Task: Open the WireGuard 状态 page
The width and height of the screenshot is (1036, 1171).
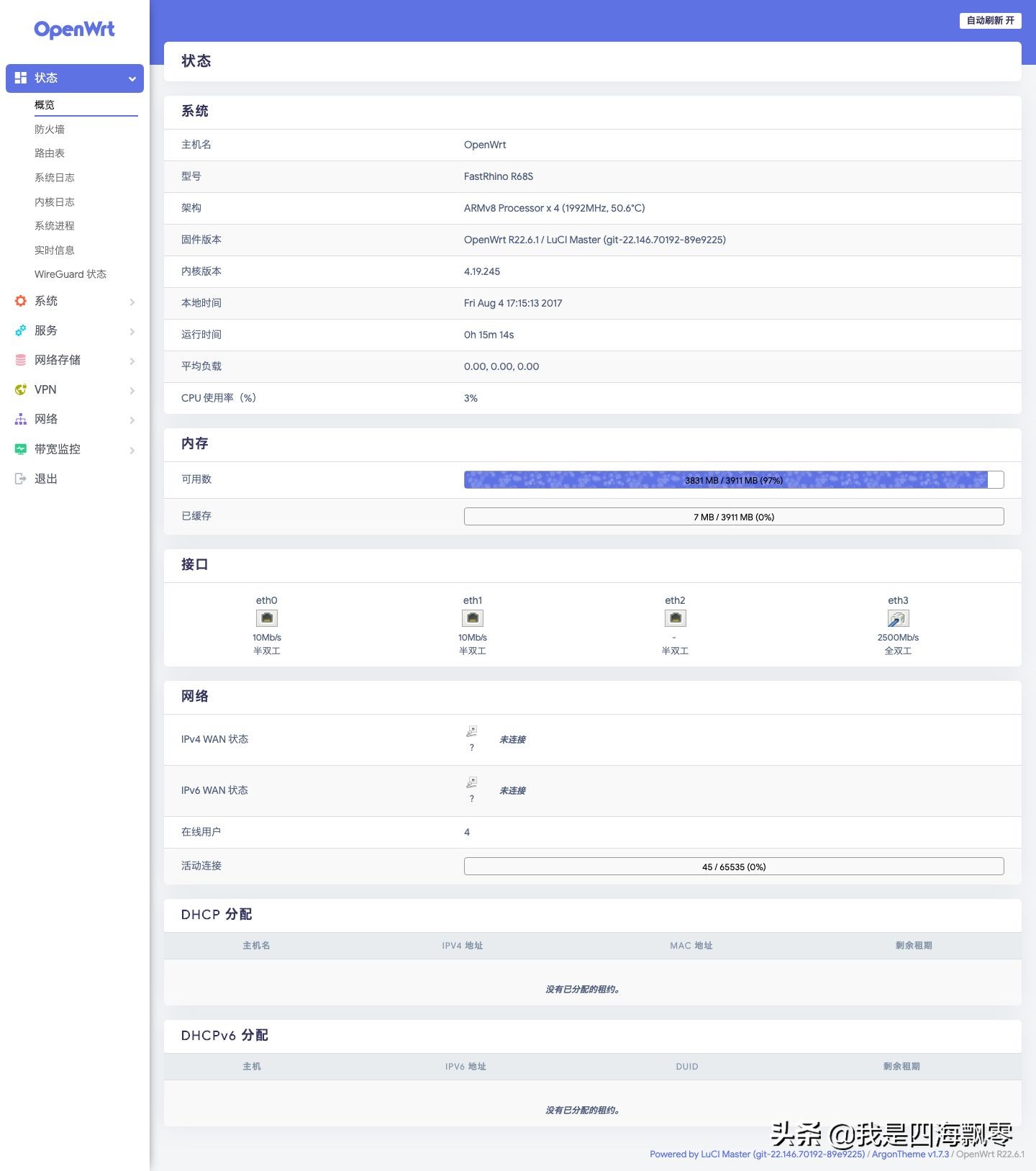Action: [x=71, y=274]
